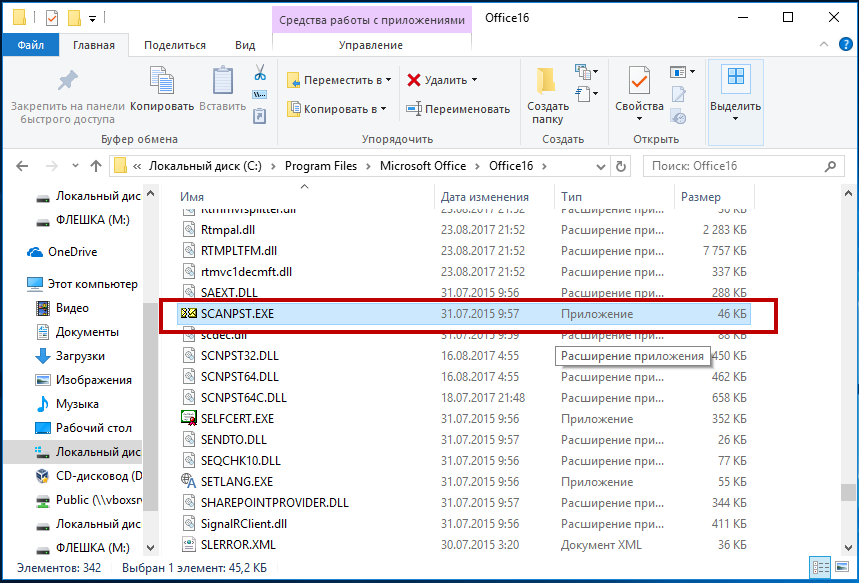Click the Копировать clipboard button
The height and width of the screenshot is (583, 859).
click(162, 89)
